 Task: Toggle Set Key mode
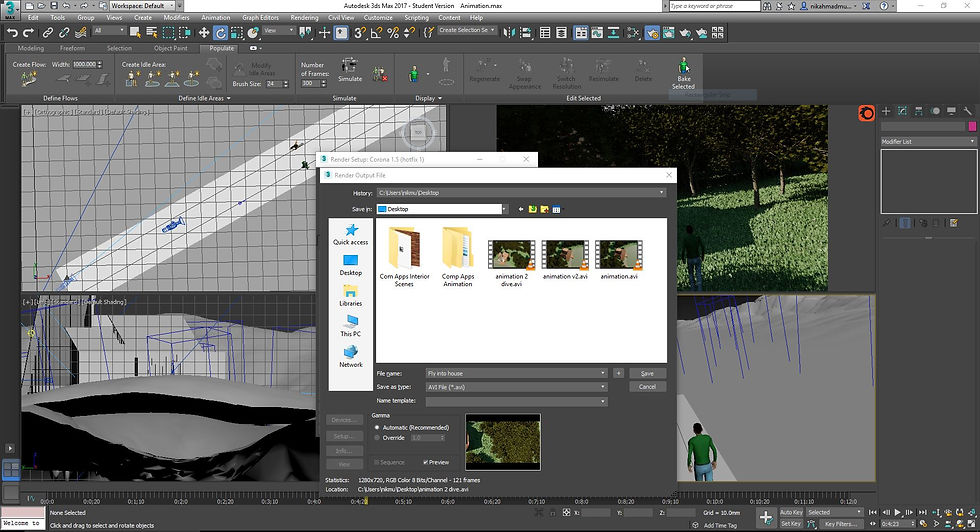(791, 524)
